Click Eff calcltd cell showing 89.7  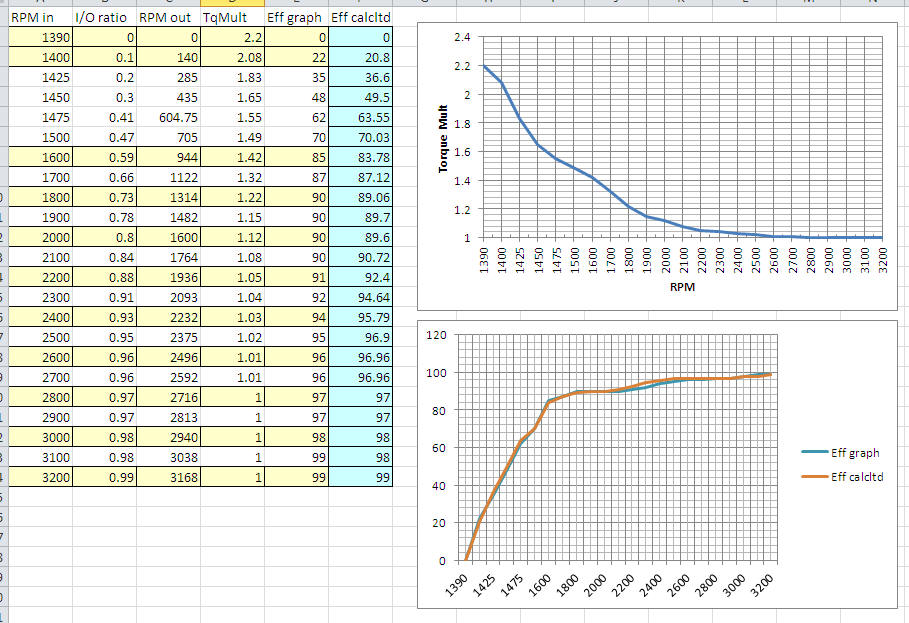tap(361, 217)
